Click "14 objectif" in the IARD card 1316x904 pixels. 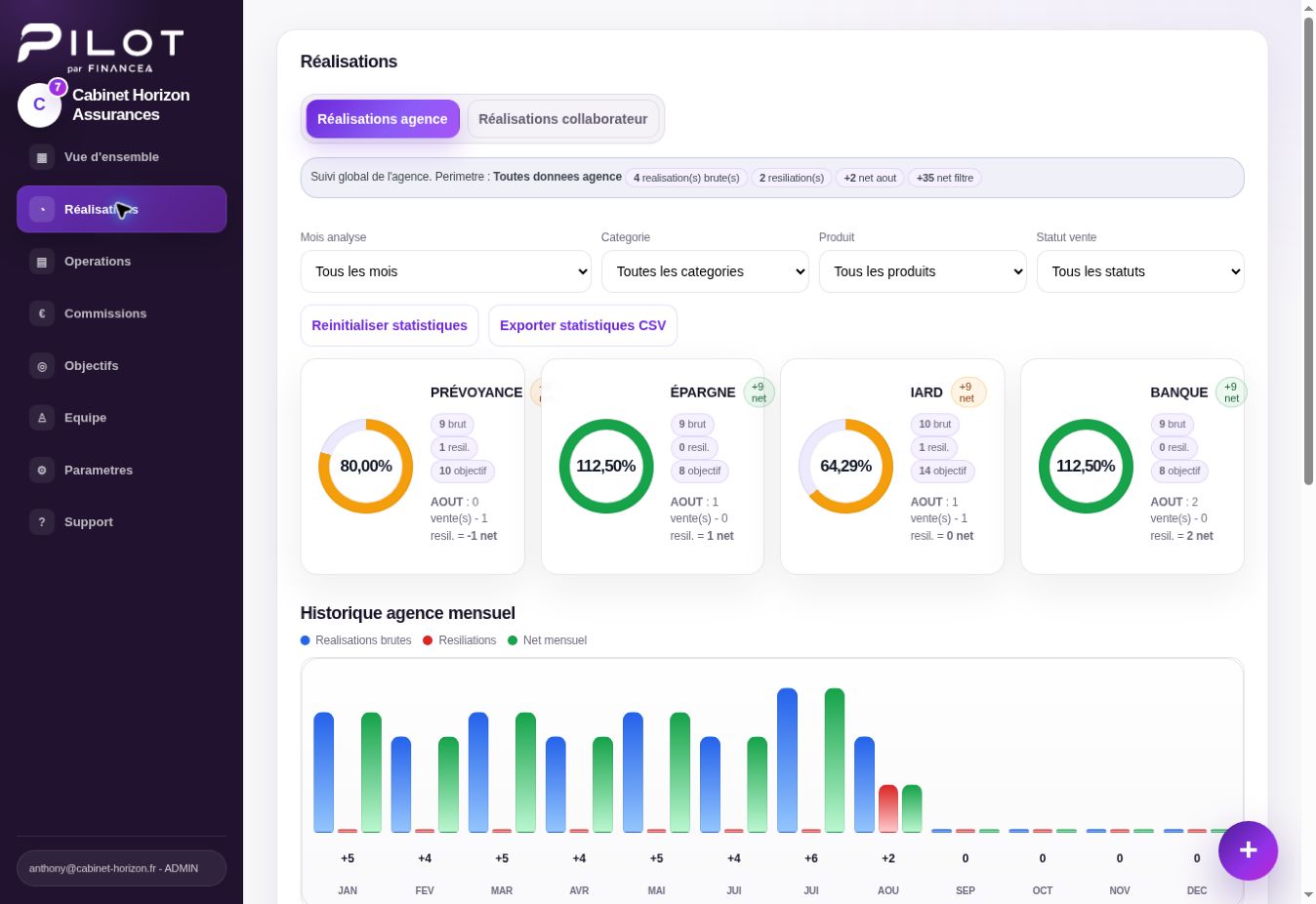(942, 471)
